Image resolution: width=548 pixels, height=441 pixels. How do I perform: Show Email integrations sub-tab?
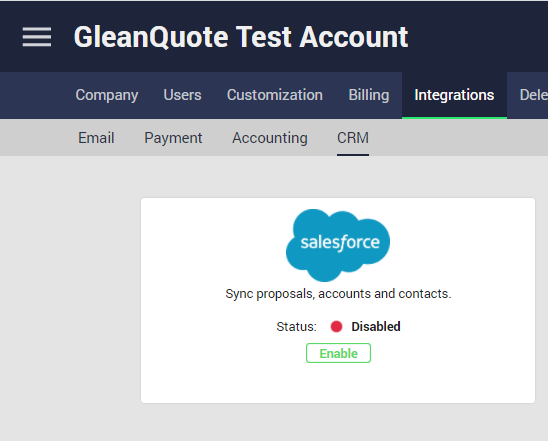point(96,138)
